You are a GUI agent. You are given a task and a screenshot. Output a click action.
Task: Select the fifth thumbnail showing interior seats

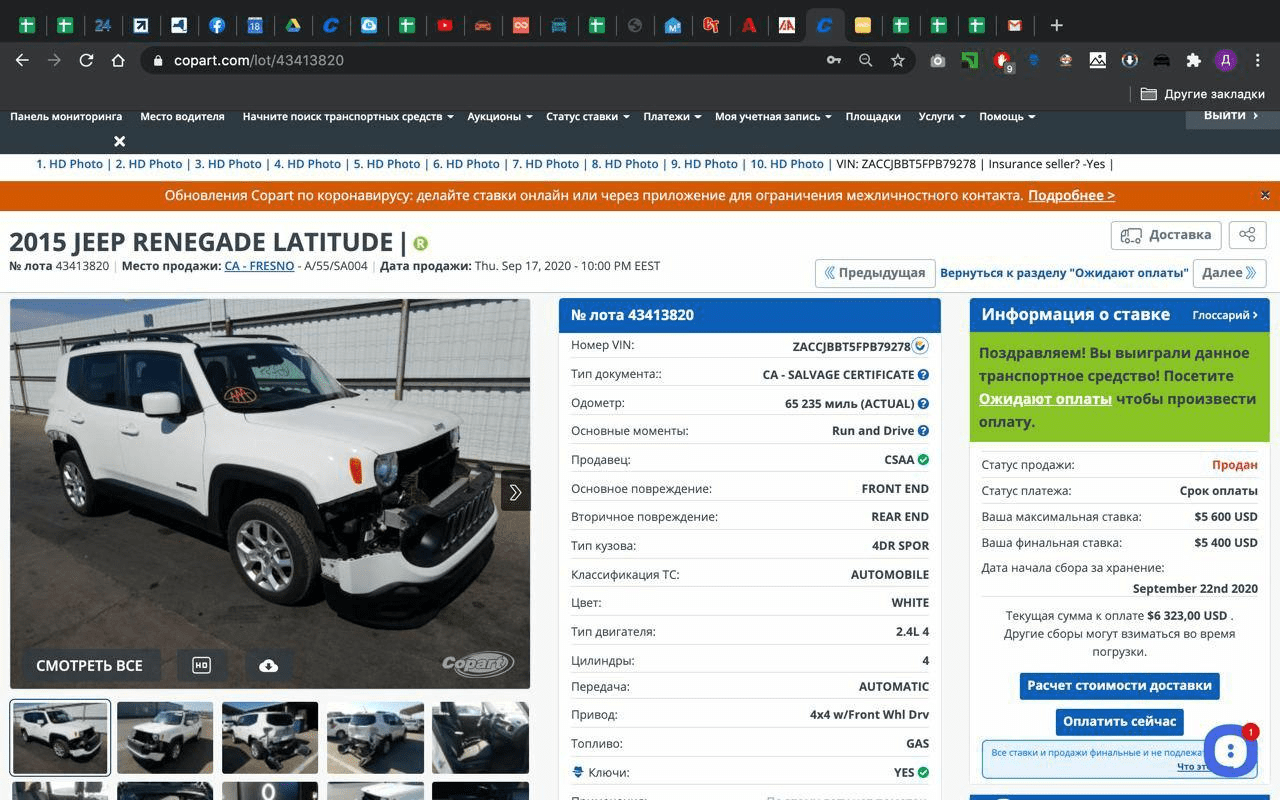pos(480,738)
